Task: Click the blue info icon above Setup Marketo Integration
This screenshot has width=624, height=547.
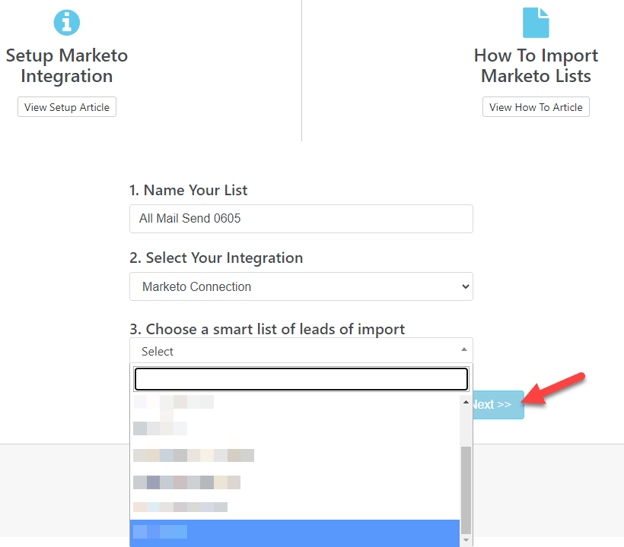Action: click(x=67, y=23)
